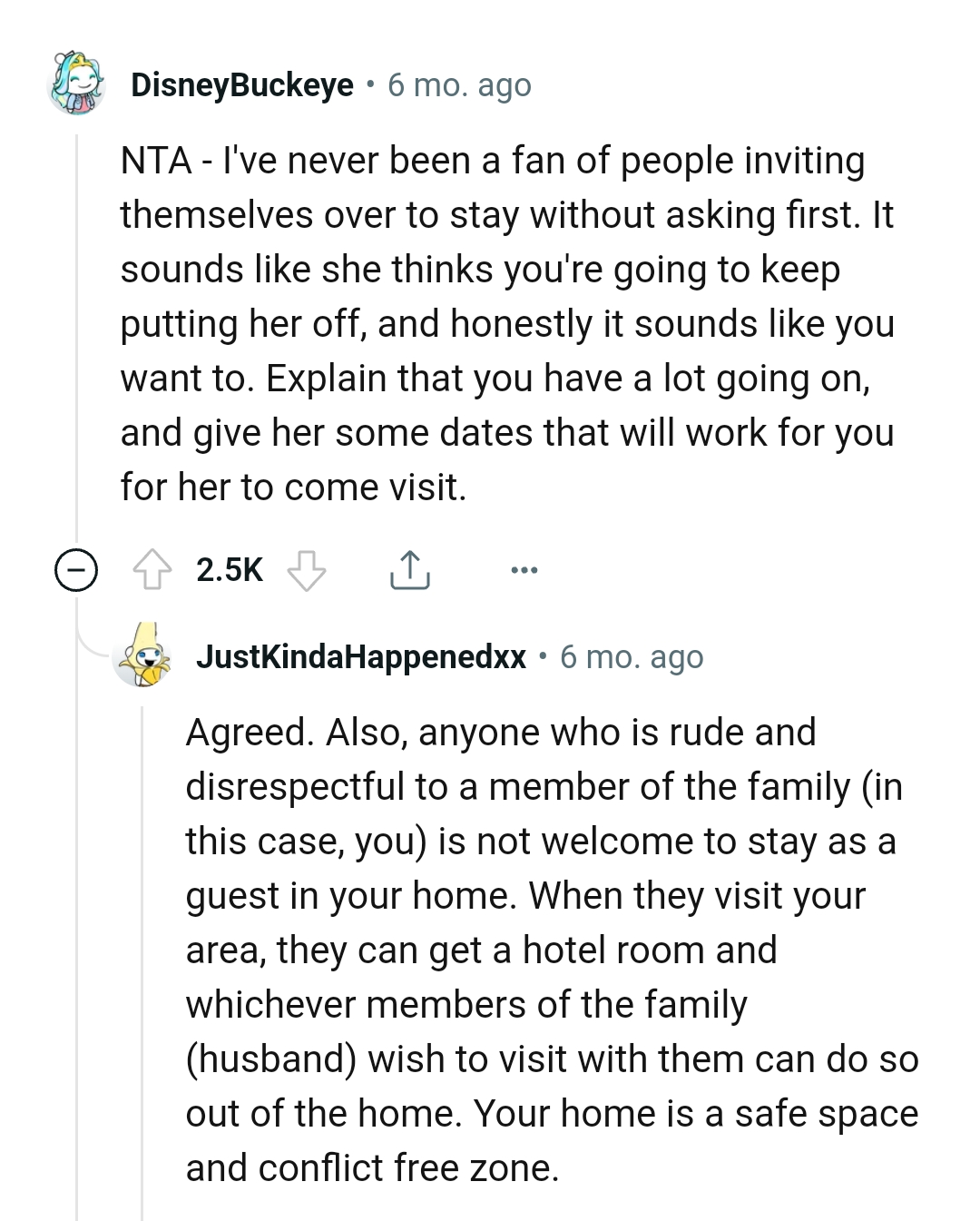Upvote DisneyBuckeye's comment
Image resolution: width=980 pixels, height=1221 pixels.
click(152, 570)
